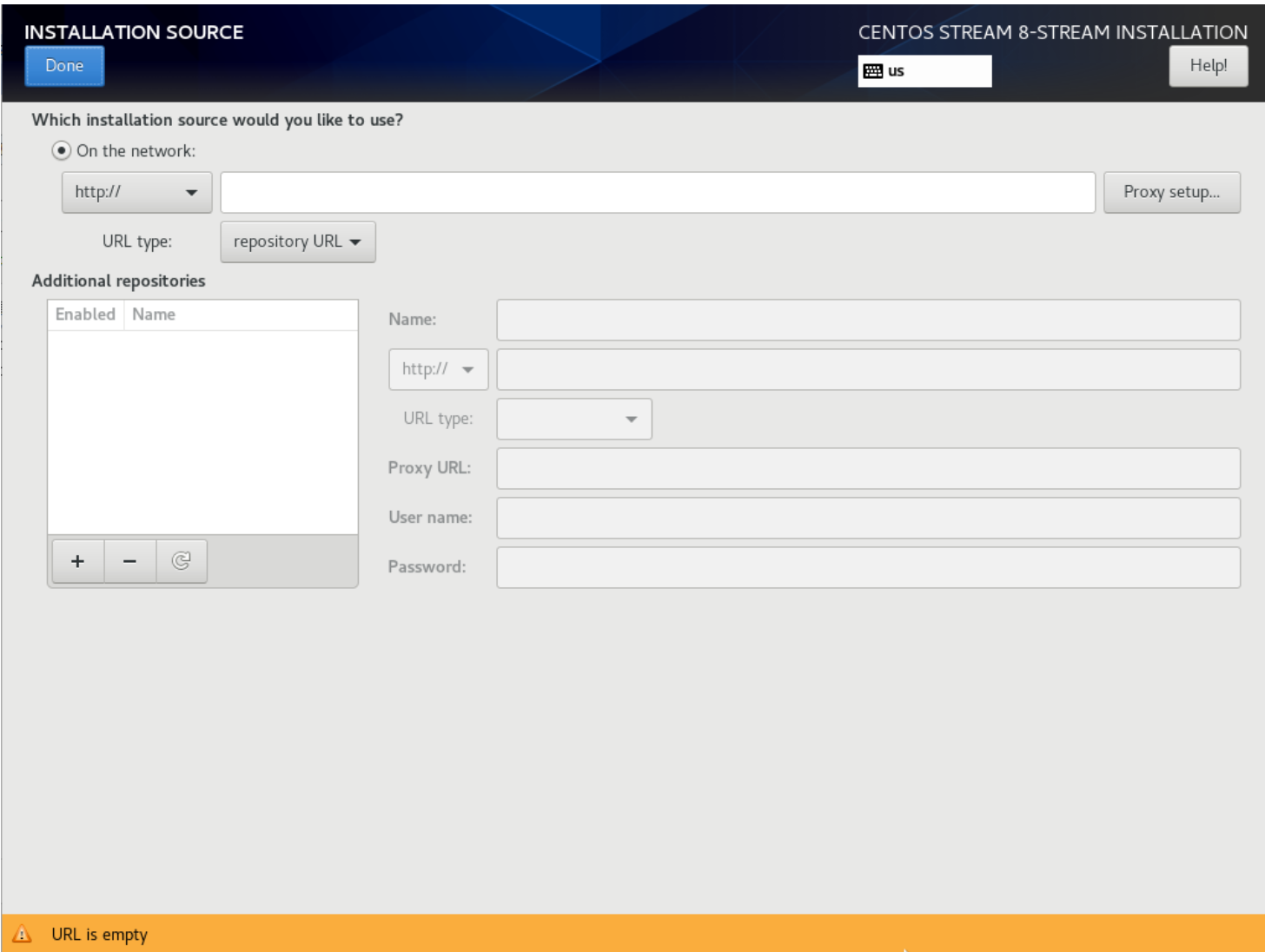The image size is (1265, 952).
Task: Click the 'Additional repositories' heading
Action: click(118, 281)
